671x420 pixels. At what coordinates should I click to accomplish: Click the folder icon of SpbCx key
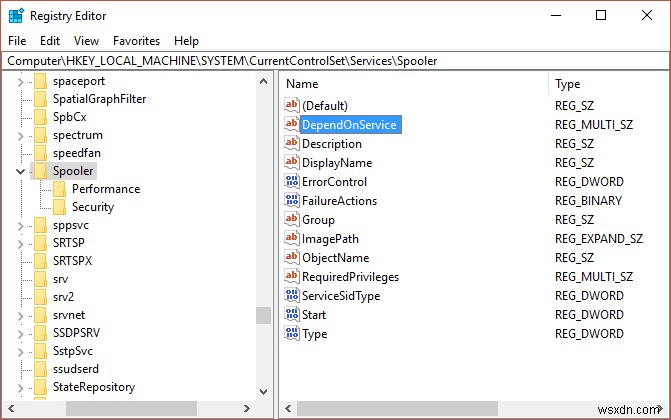tap(41, 117)
